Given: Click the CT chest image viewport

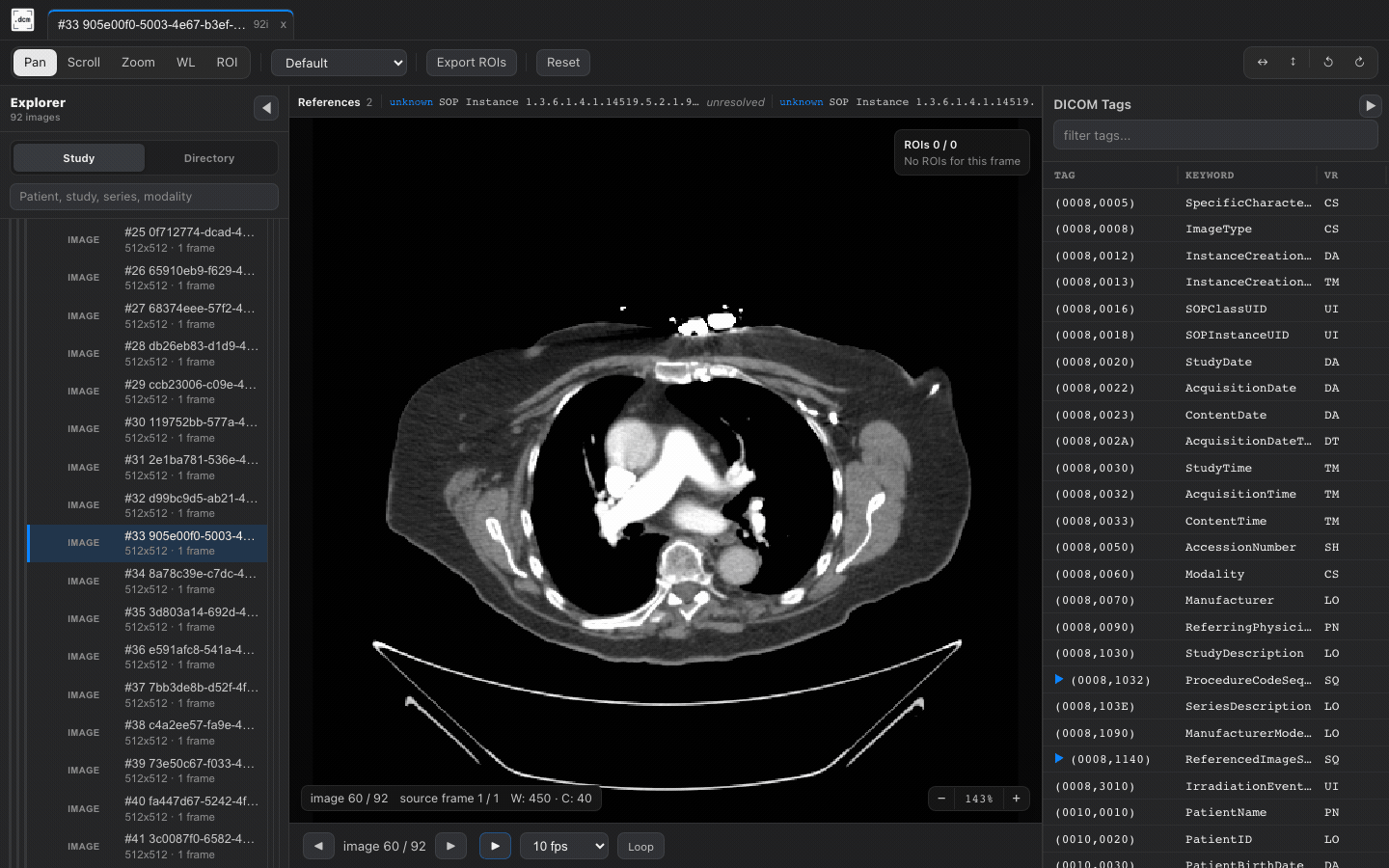Looking at the screenshot, I should 666,470.
